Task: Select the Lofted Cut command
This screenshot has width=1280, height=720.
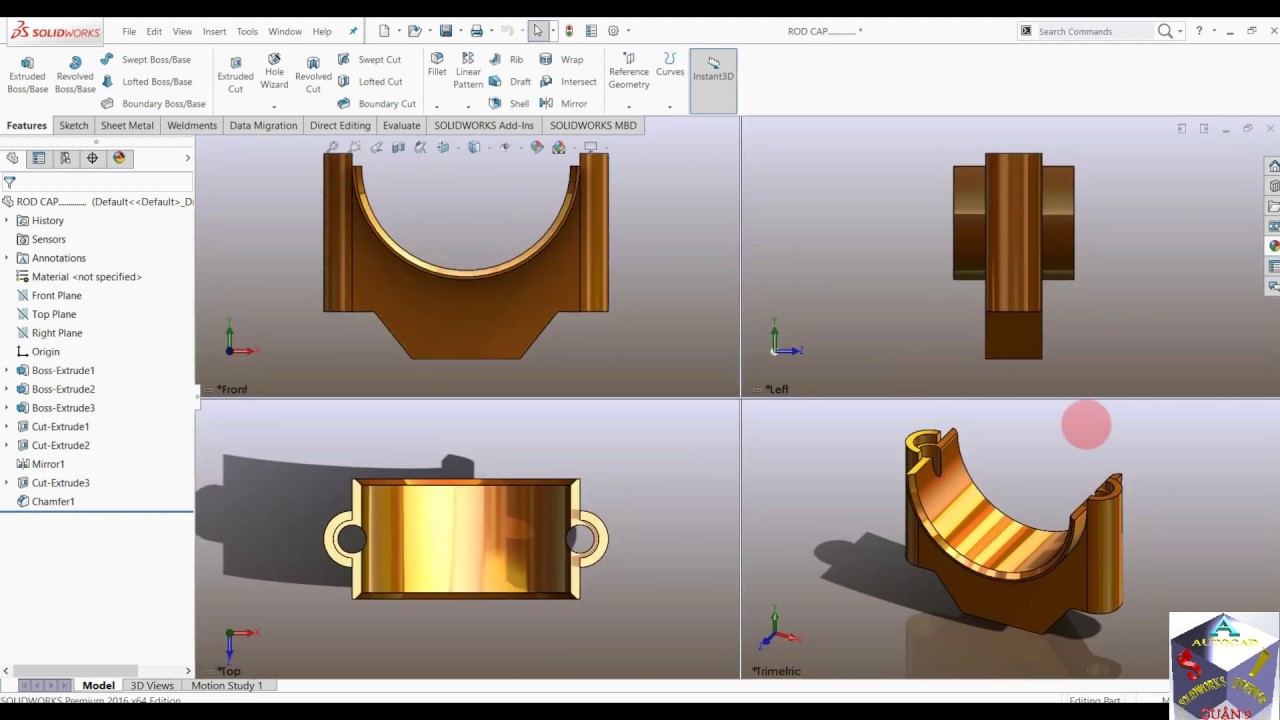Action: point(370,82)
